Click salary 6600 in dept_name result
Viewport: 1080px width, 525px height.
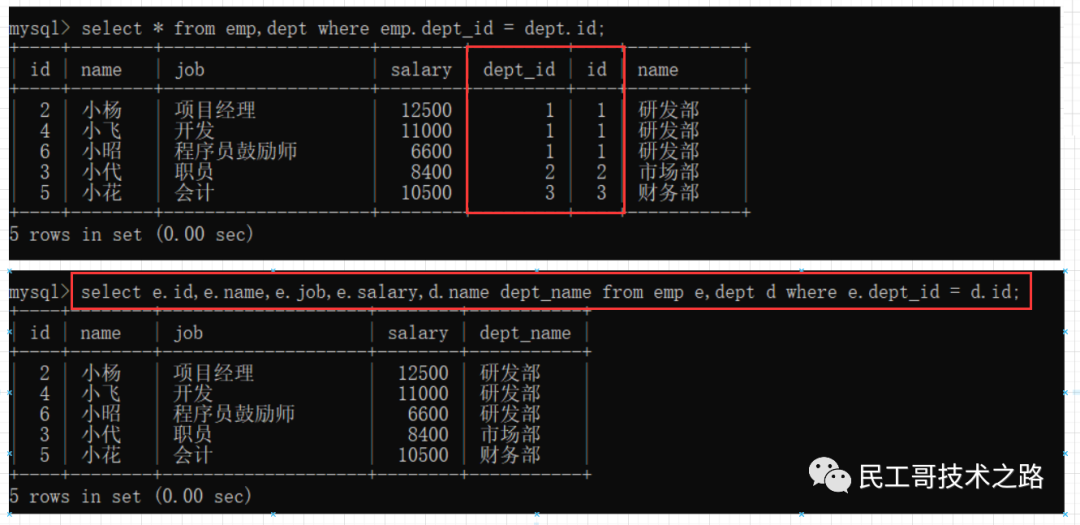point(429,414)
